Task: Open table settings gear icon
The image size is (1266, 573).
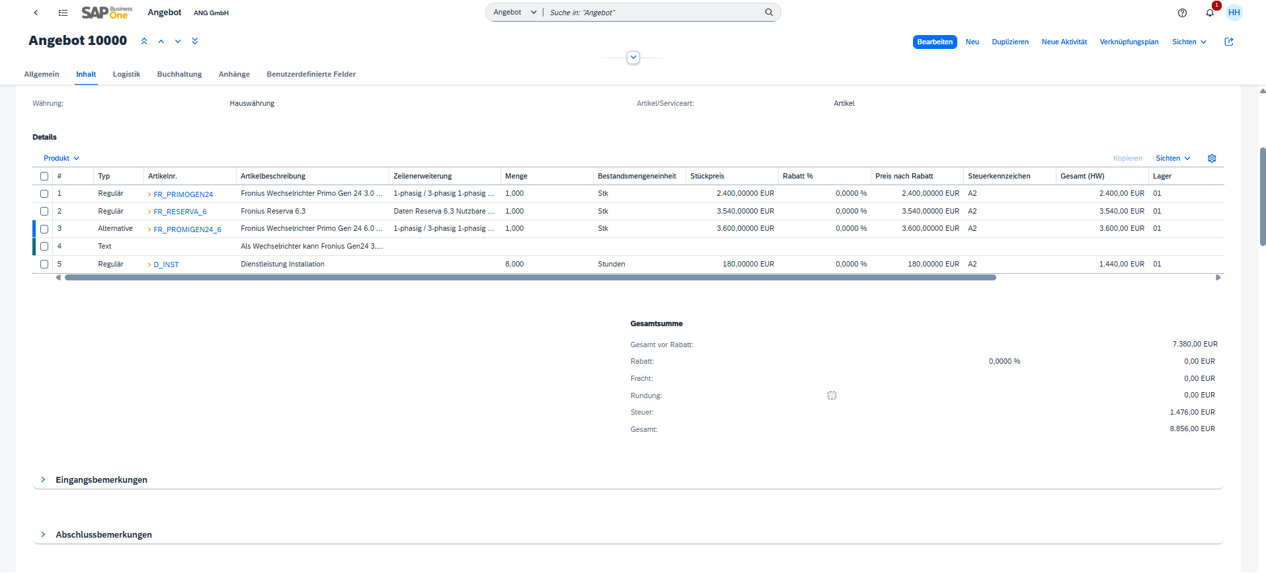Action: [x=1212, y=158]
